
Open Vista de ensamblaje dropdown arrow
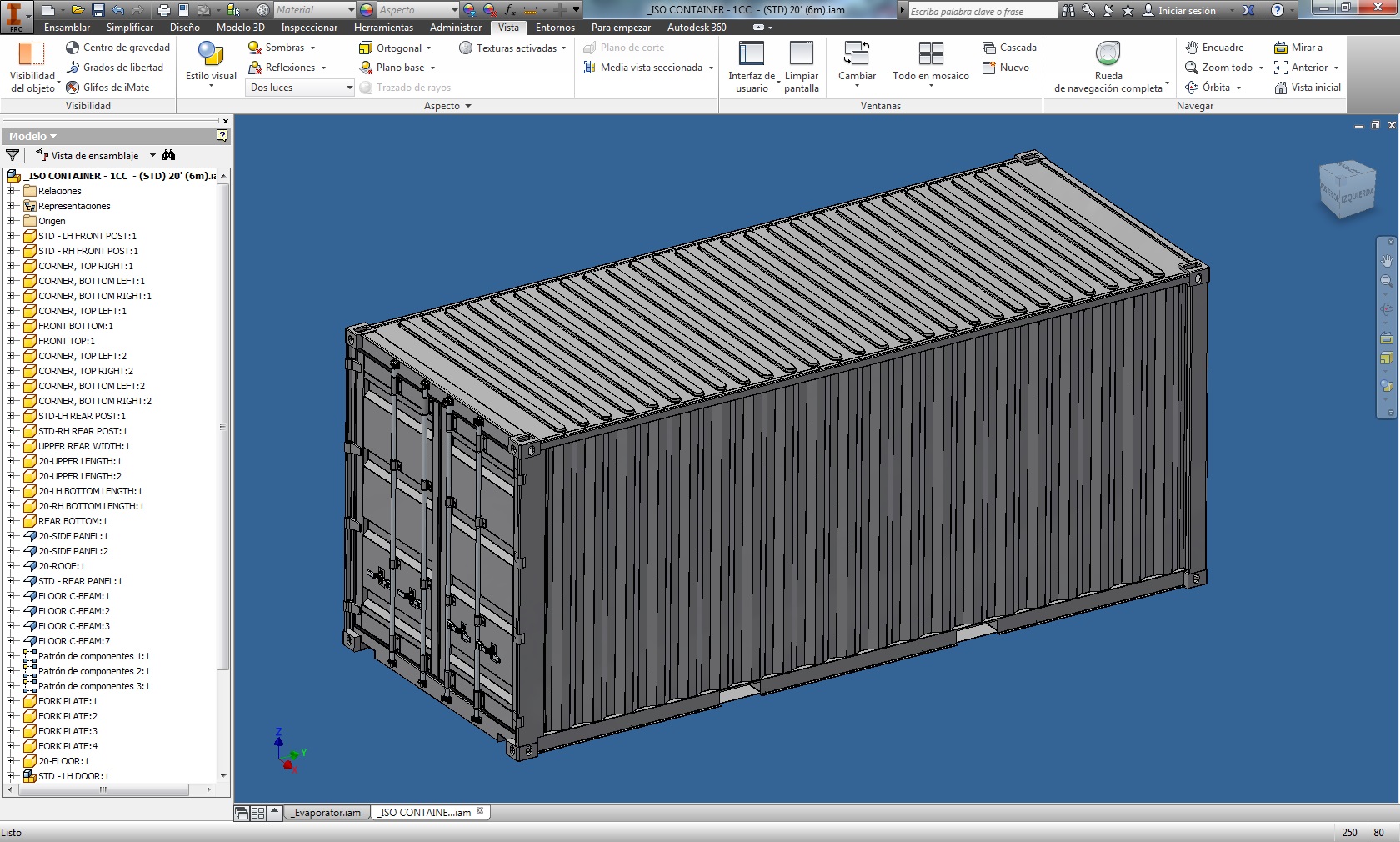point(152,155)
